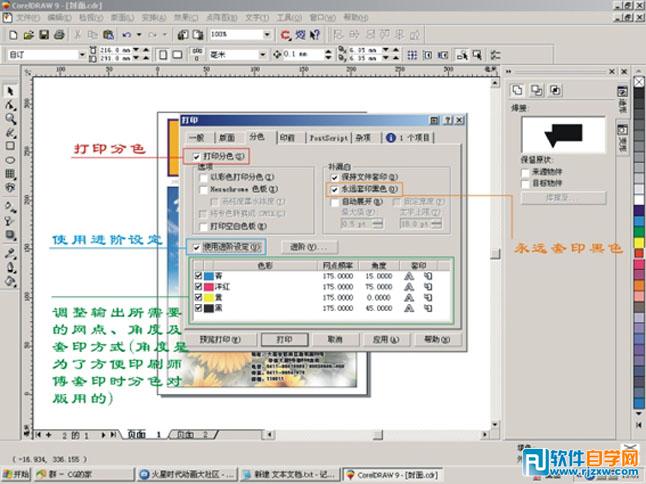Viewport: 646px width, 484px height.
Task: Click the Open file folder icon
Action: click(x=28, y=35)
